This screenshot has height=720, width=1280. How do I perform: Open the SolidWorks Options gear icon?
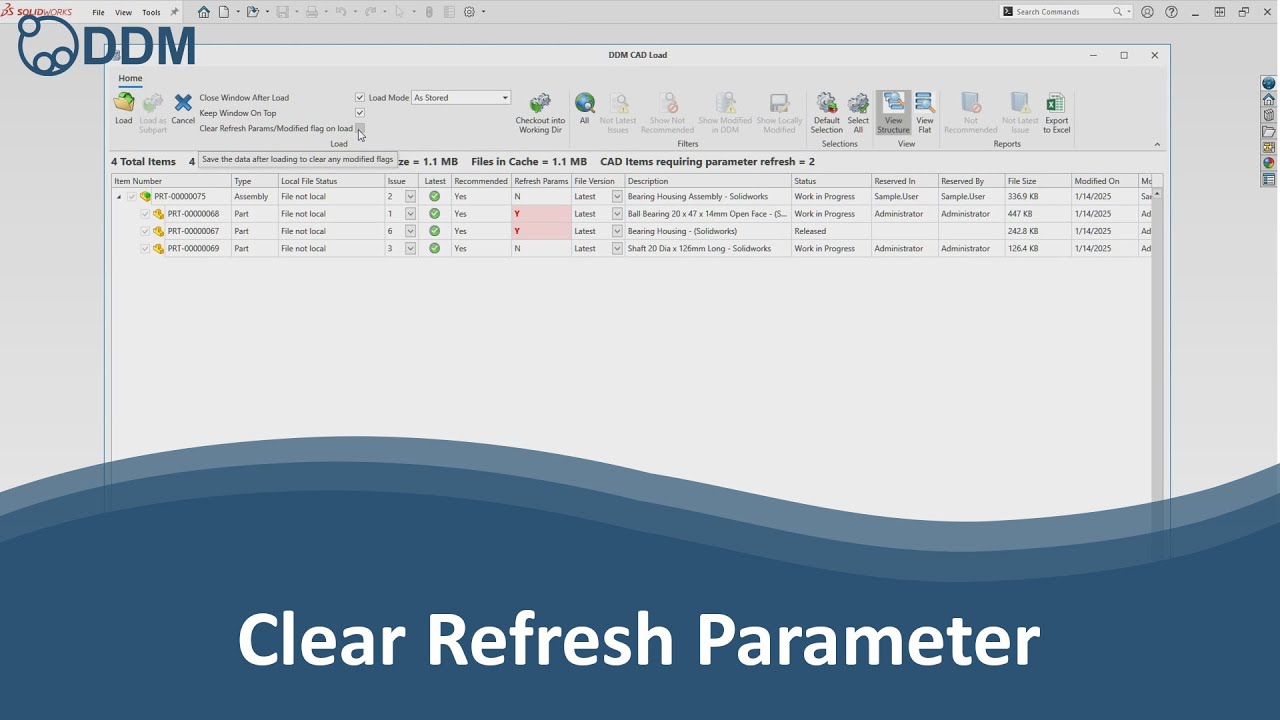(469, 12)
